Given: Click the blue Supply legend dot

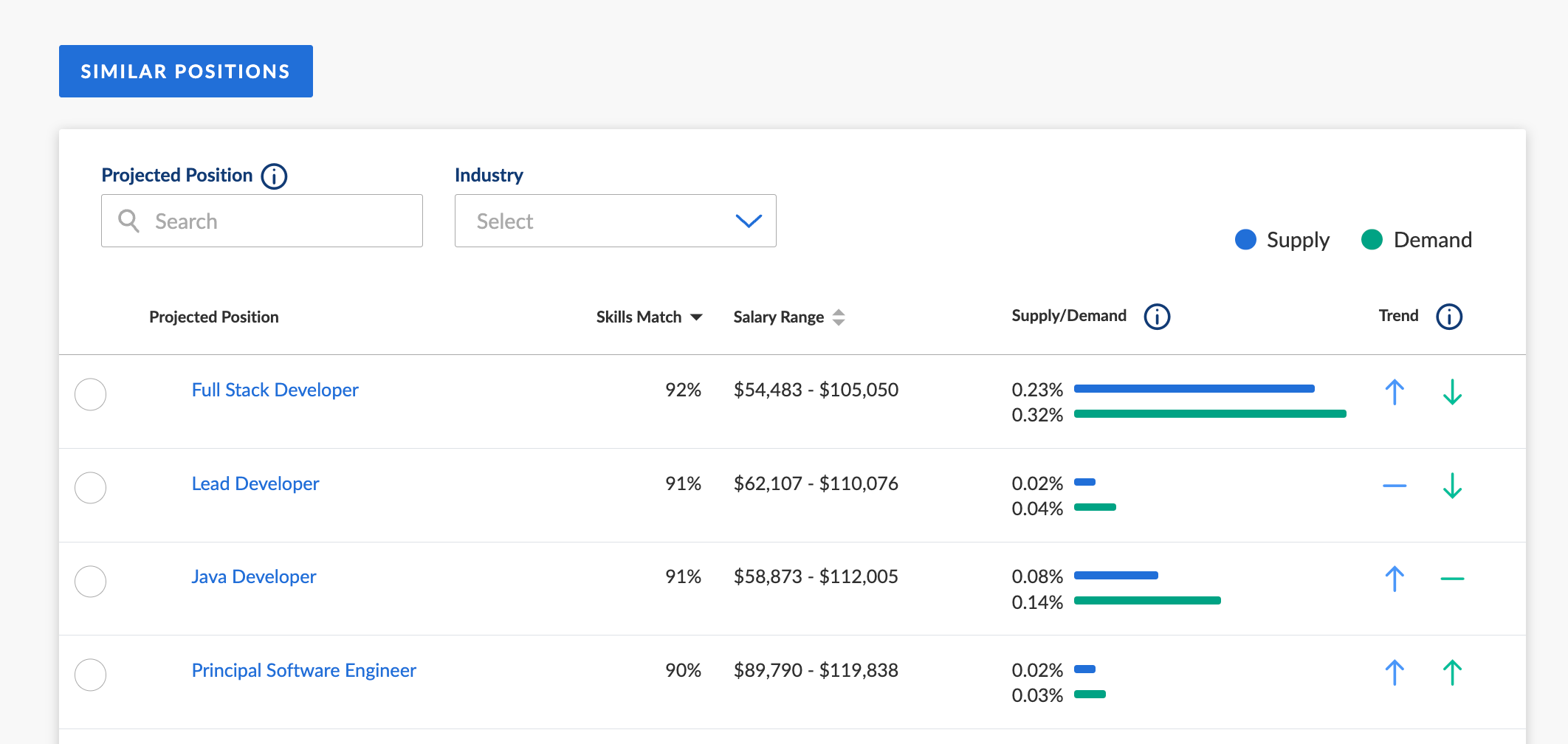Looking at the screenshot, I should point(1245,239).
